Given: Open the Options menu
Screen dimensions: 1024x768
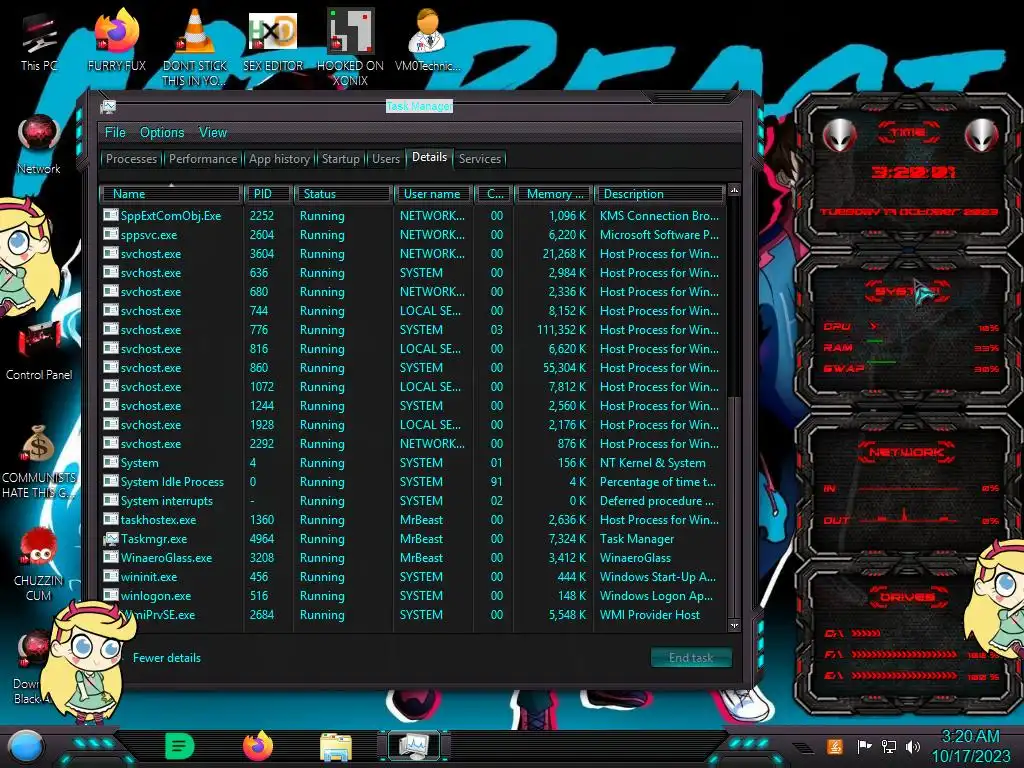Looking at the screenshot, I should tap(162, 133).
